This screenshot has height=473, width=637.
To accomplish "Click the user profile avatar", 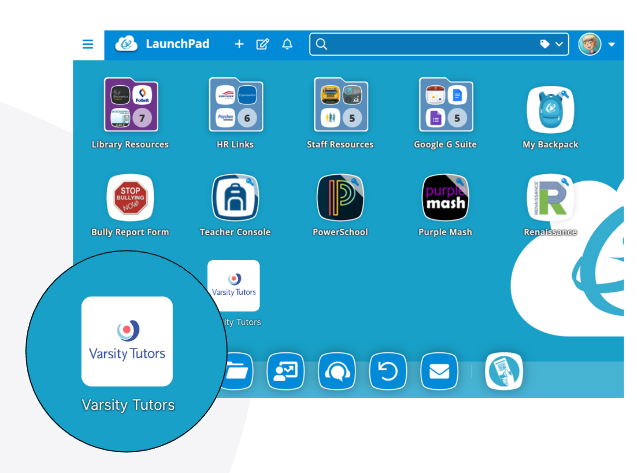I will [x=589, y=44].
